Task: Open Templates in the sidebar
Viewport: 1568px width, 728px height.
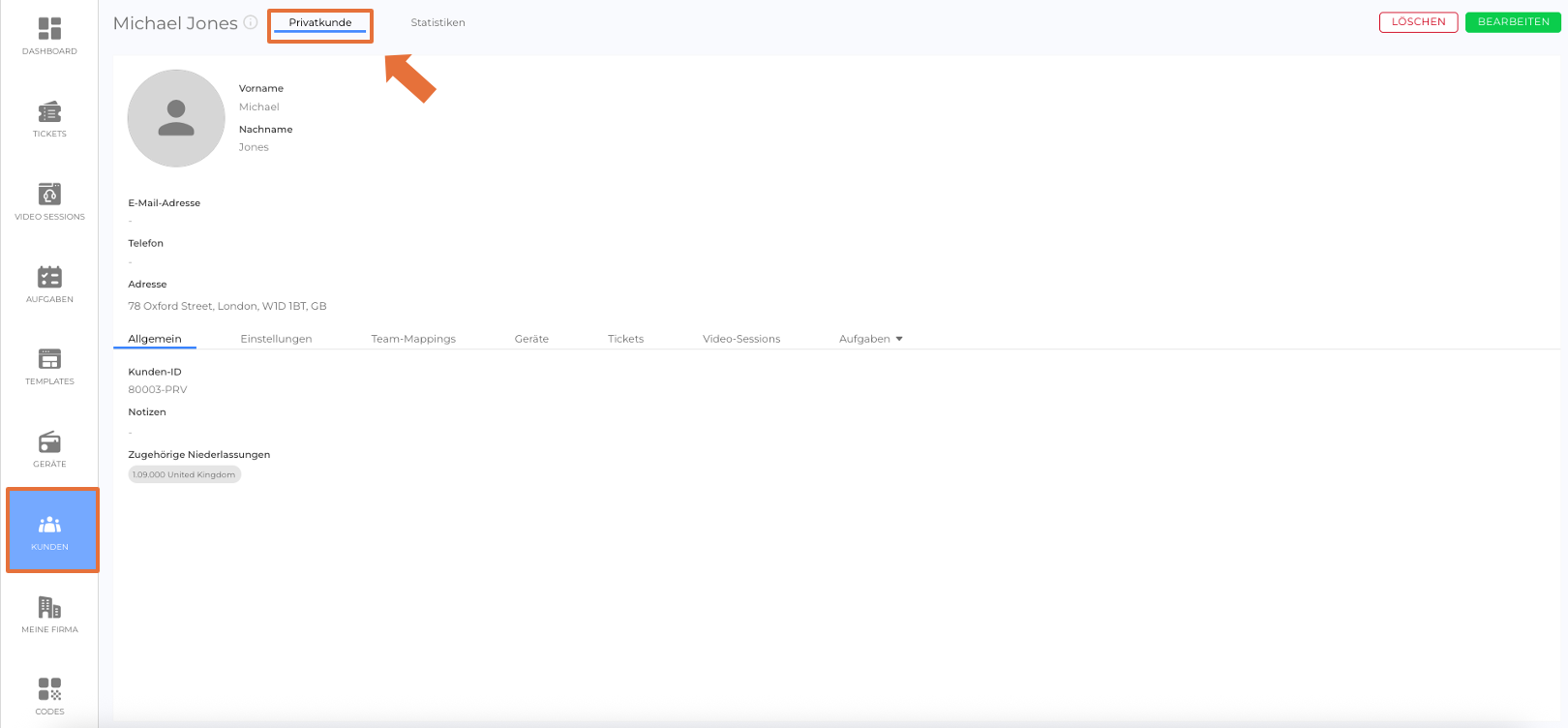Action: click(x=49, y=366)
